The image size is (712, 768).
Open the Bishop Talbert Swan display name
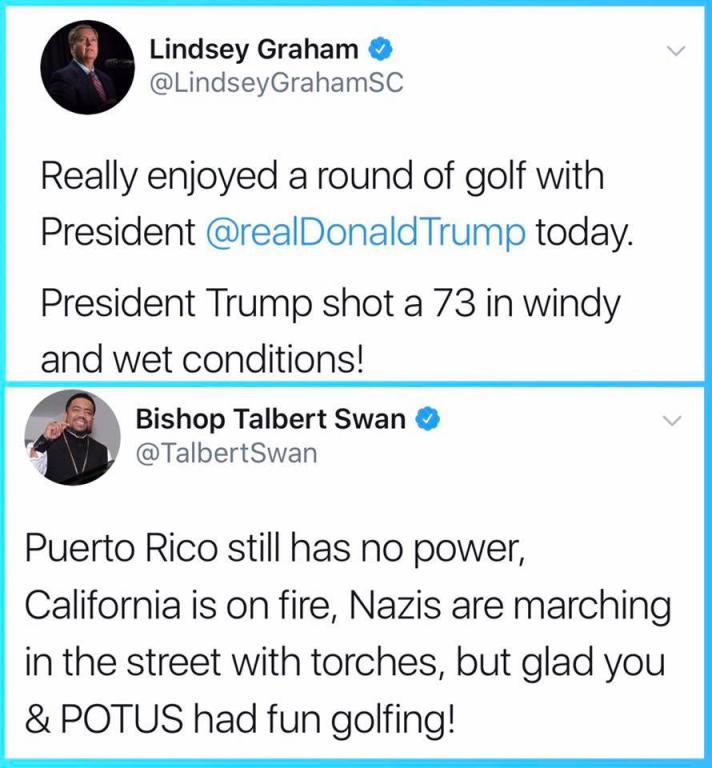pos(270,419)
